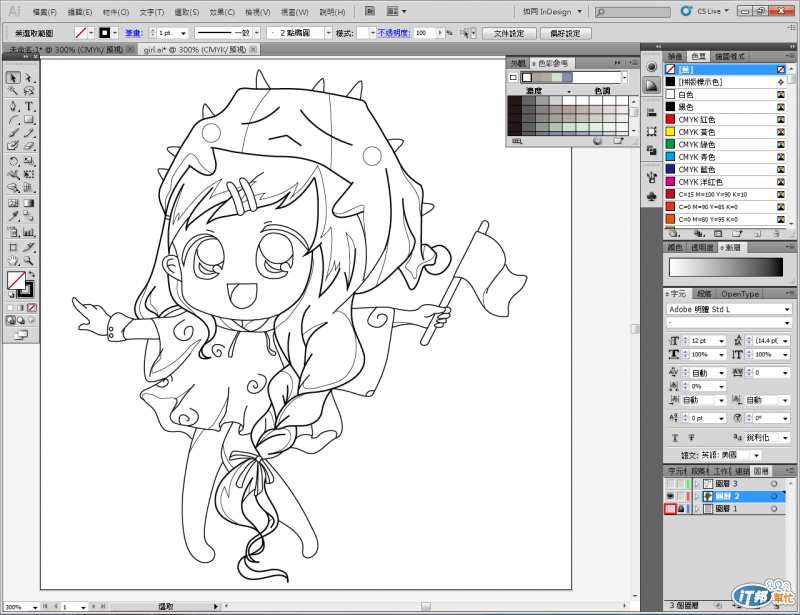
Task: Expand layer 圖層 3 disclosure triangle
Action: tap(696, 484)
